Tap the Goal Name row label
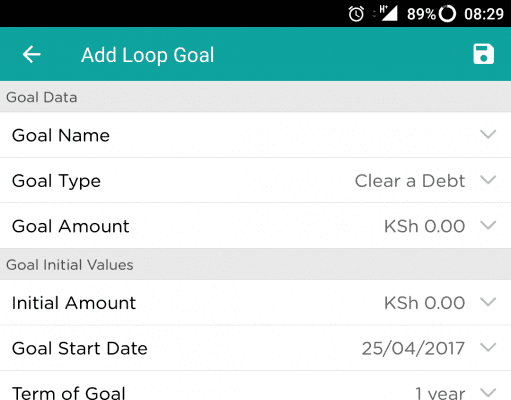The height and width of the screenshot is (400, 511). [x=61, y=135]
